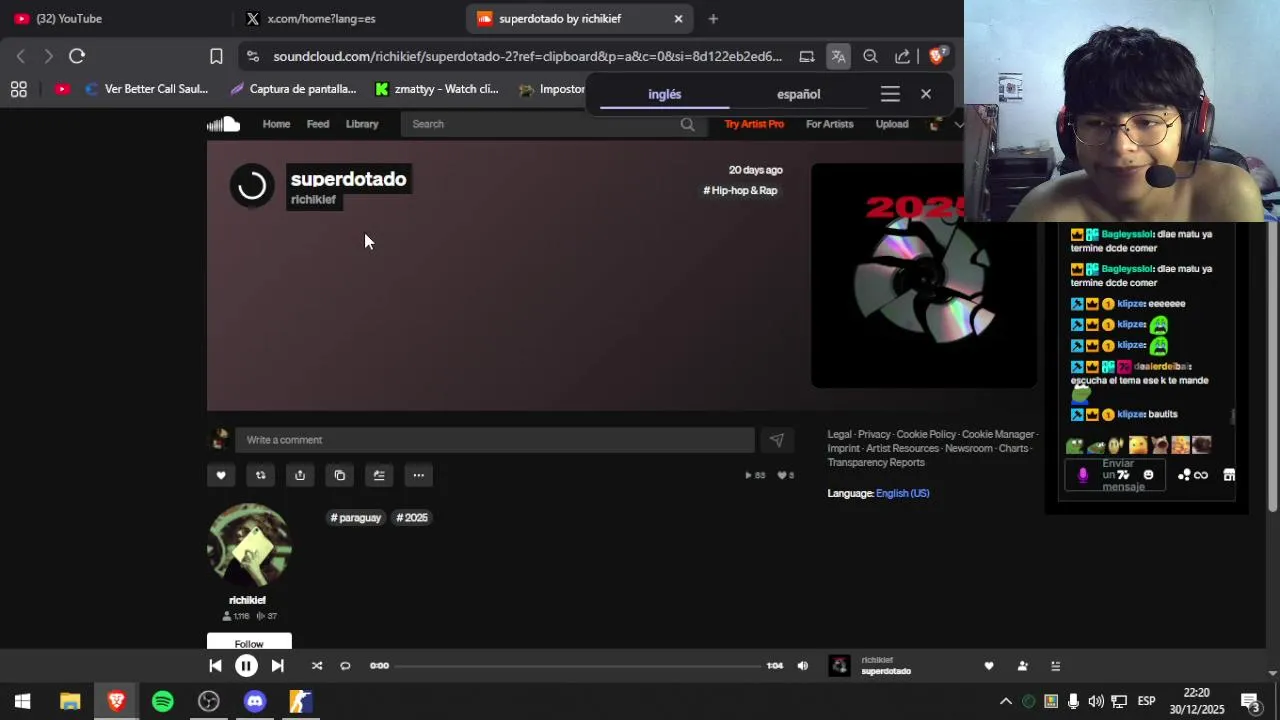This screenshot has width=1280, height=720.
Task: Change language via English (US) link
Action: pyautogui.click(x=902, y=493)
